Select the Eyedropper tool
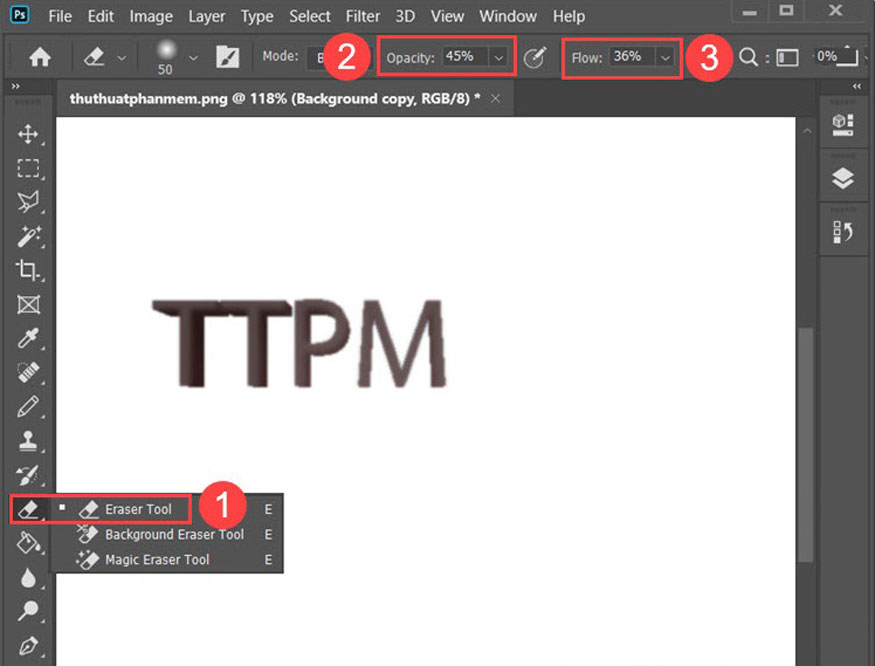 pyautogui.click(x=28, y=338)
